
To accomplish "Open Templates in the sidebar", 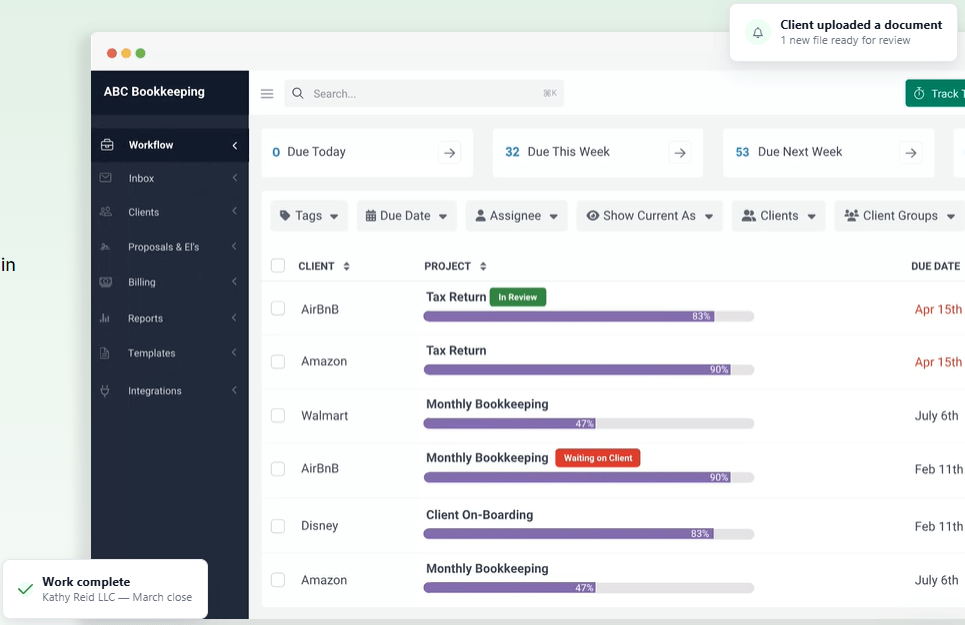I will point(170,353).
